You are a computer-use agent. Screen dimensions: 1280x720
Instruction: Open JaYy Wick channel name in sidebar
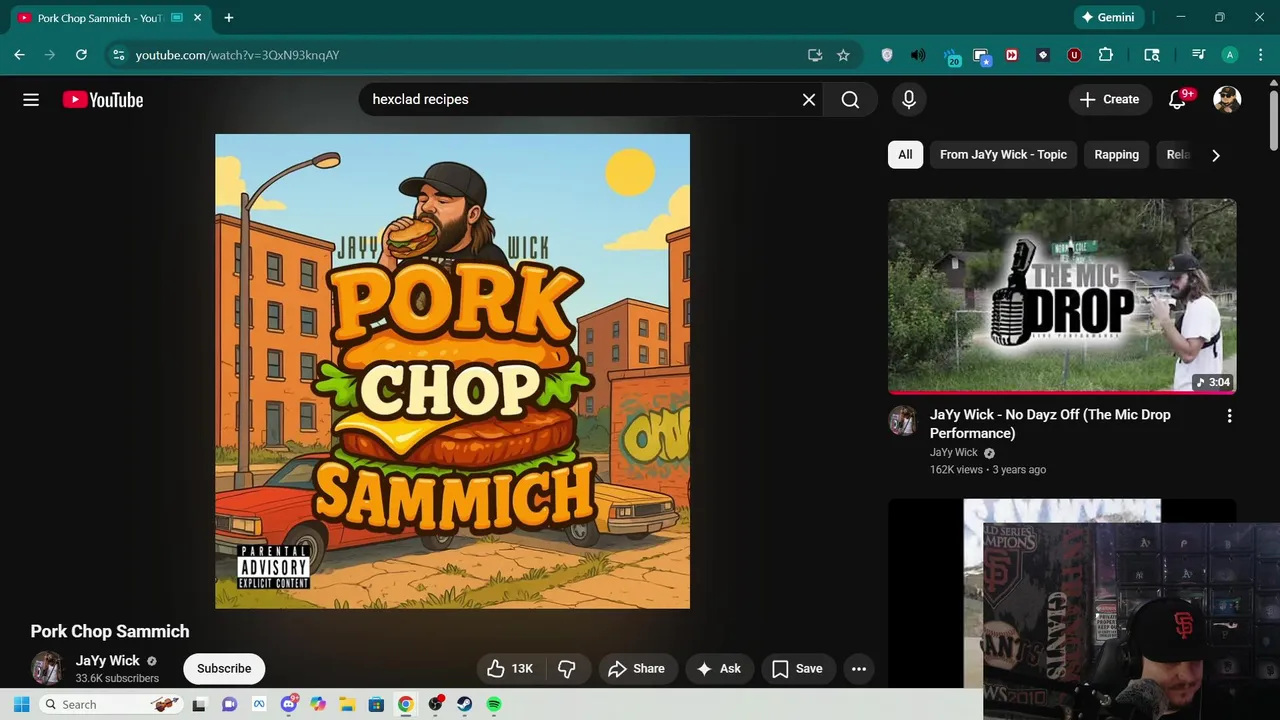coord(954,452)
